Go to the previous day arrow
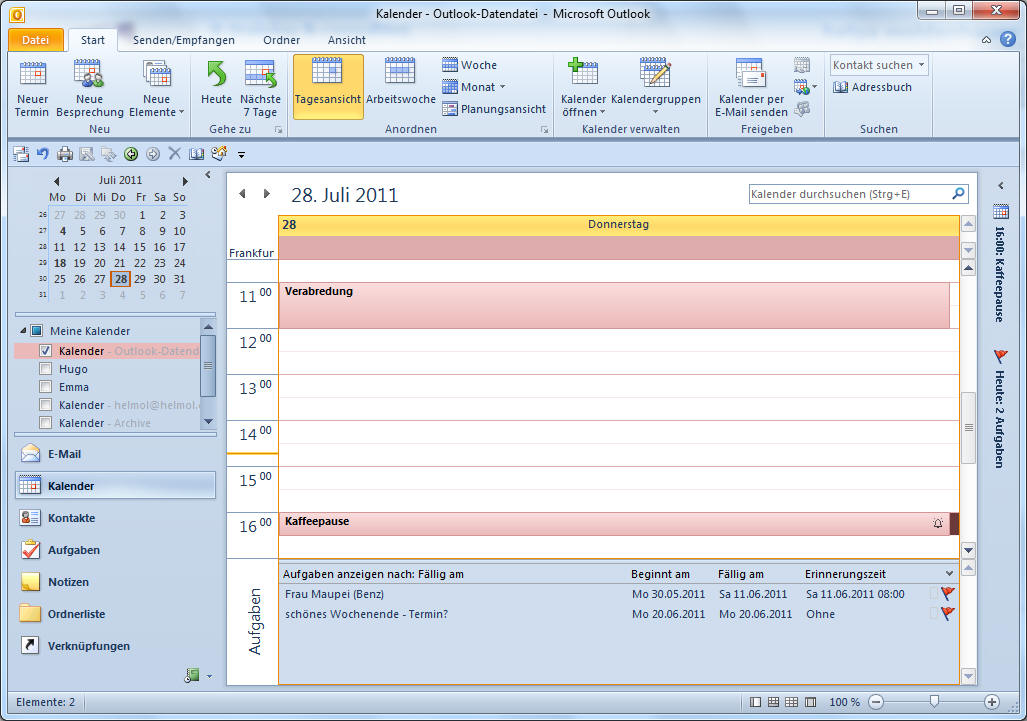The image size is (1027, 721). click(x=242, y=194)
